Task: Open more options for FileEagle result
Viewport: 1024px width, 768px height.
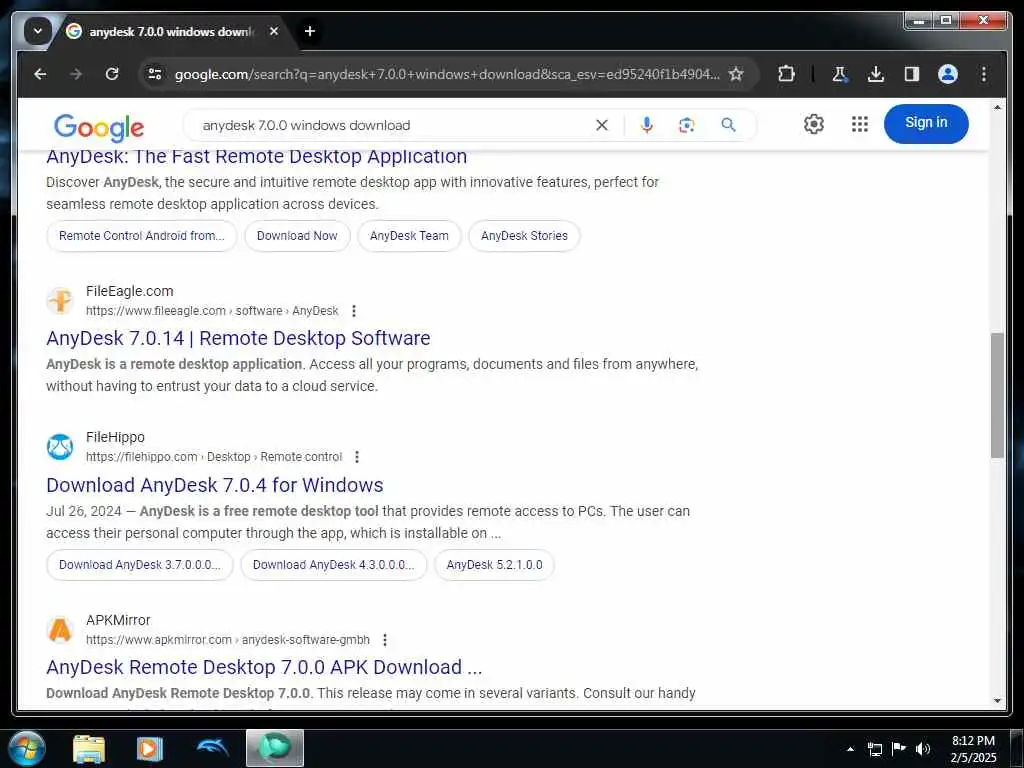Action: point(354,311)
